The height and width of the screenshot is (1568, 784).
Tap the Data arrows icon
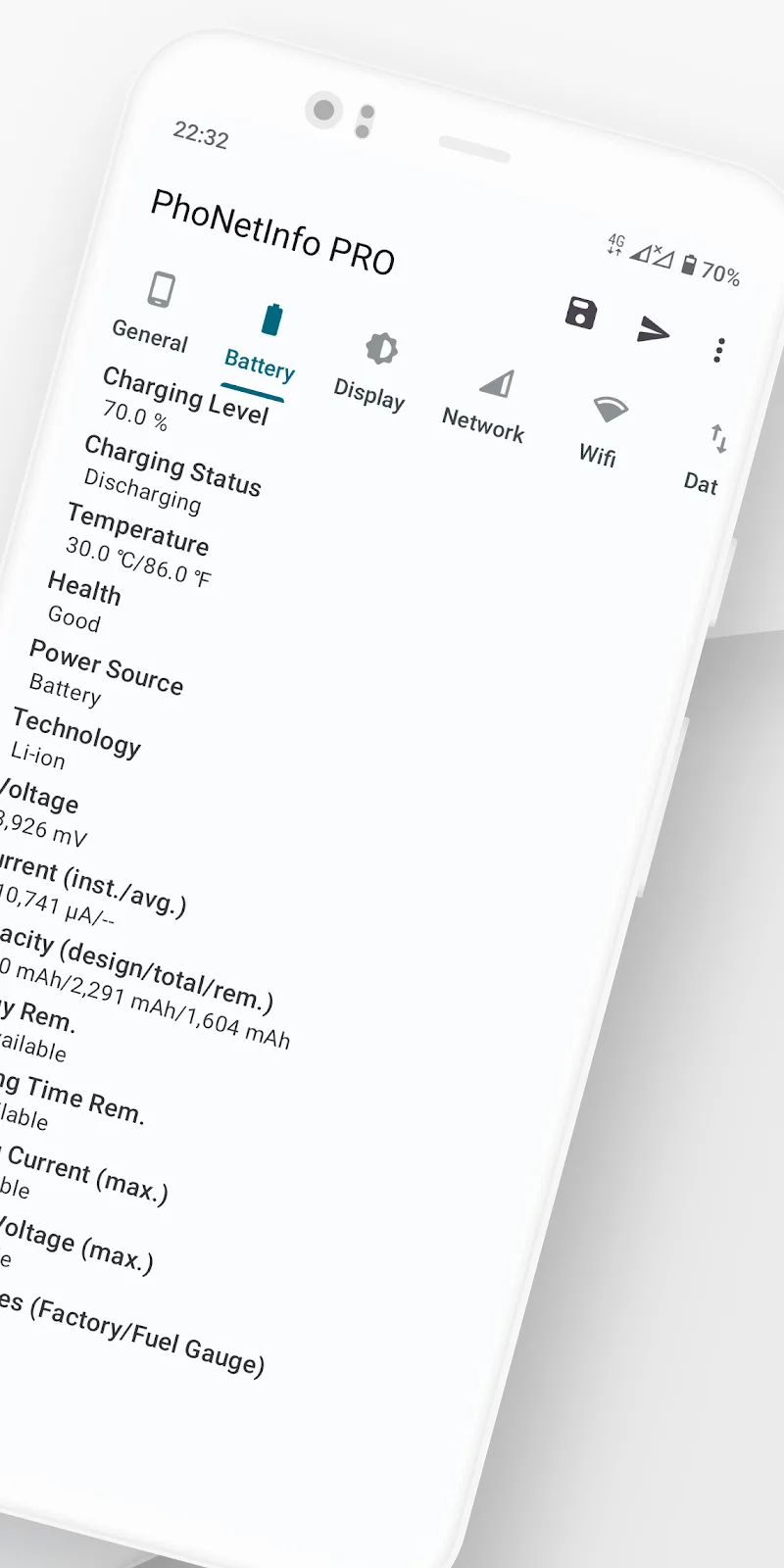tap(718, 438)
